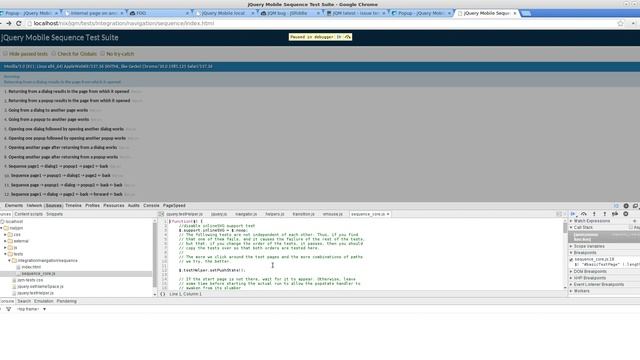Select Snippets navigator tab
This screenshot has width=640, height=360.
click(54, 214)
